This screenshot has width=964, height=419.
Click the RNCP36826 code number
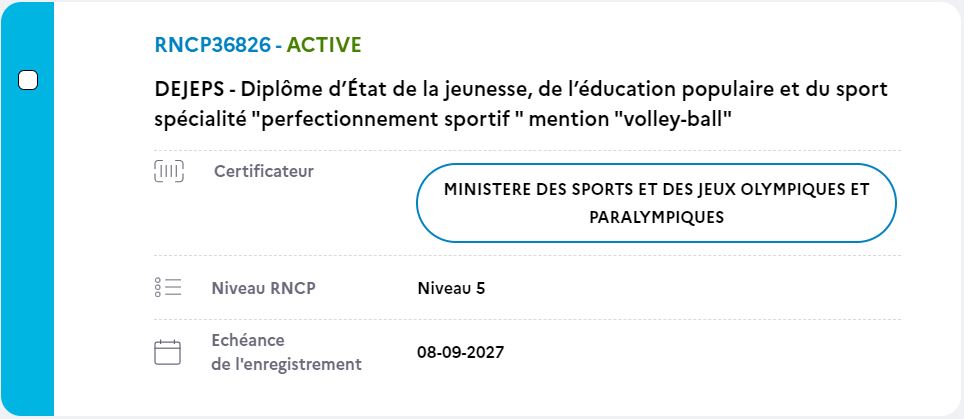pyautogui.click(x=212, y=45)
